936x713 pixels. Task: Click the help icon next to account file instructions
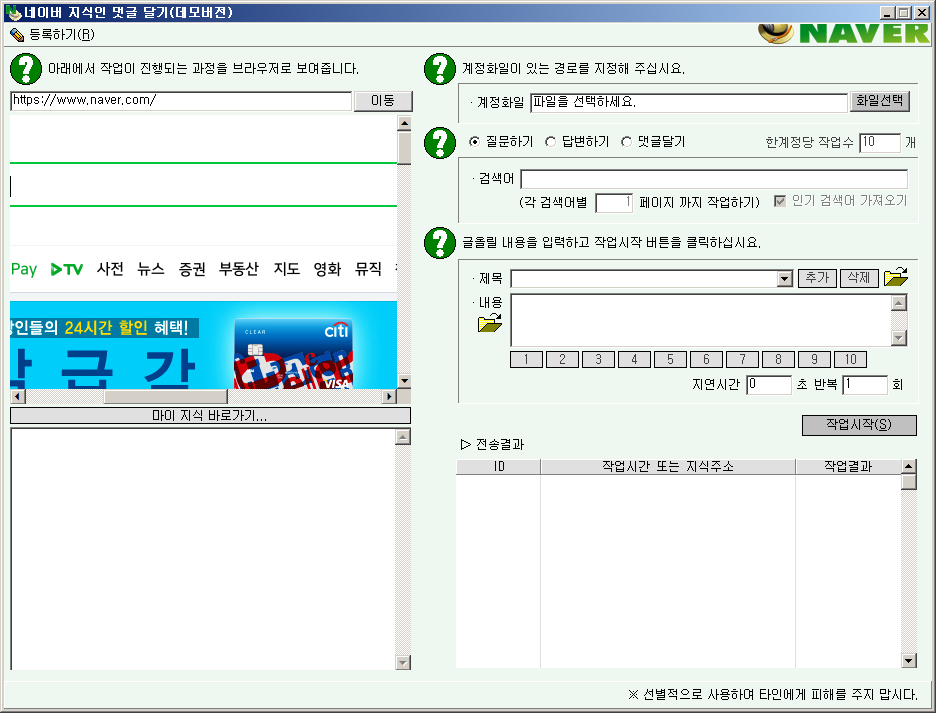click(439, 69)
